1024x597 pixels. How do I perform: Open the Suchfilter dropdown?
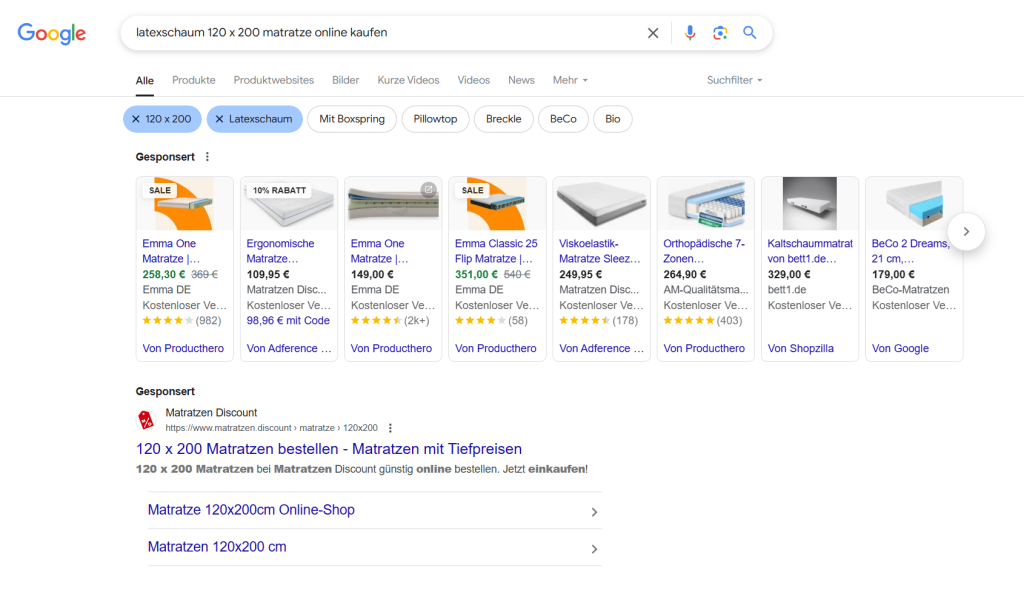pyautogui.click(x=734, y=80)
